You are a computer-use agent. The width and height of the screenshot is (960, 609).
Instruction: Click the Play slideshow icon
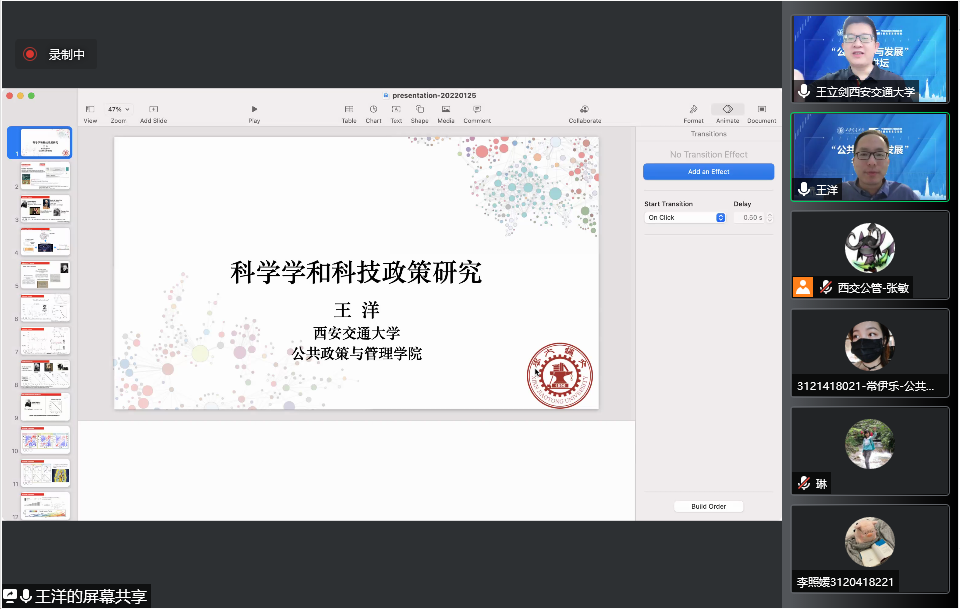[x=254, y=109]
